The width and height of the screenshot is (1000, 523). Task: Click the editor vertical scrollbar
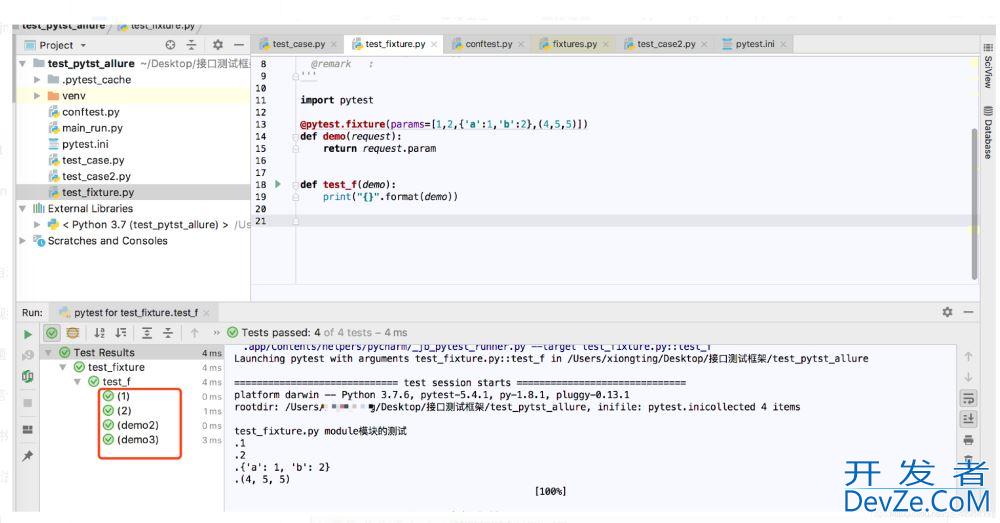click(x=974, y=203)
